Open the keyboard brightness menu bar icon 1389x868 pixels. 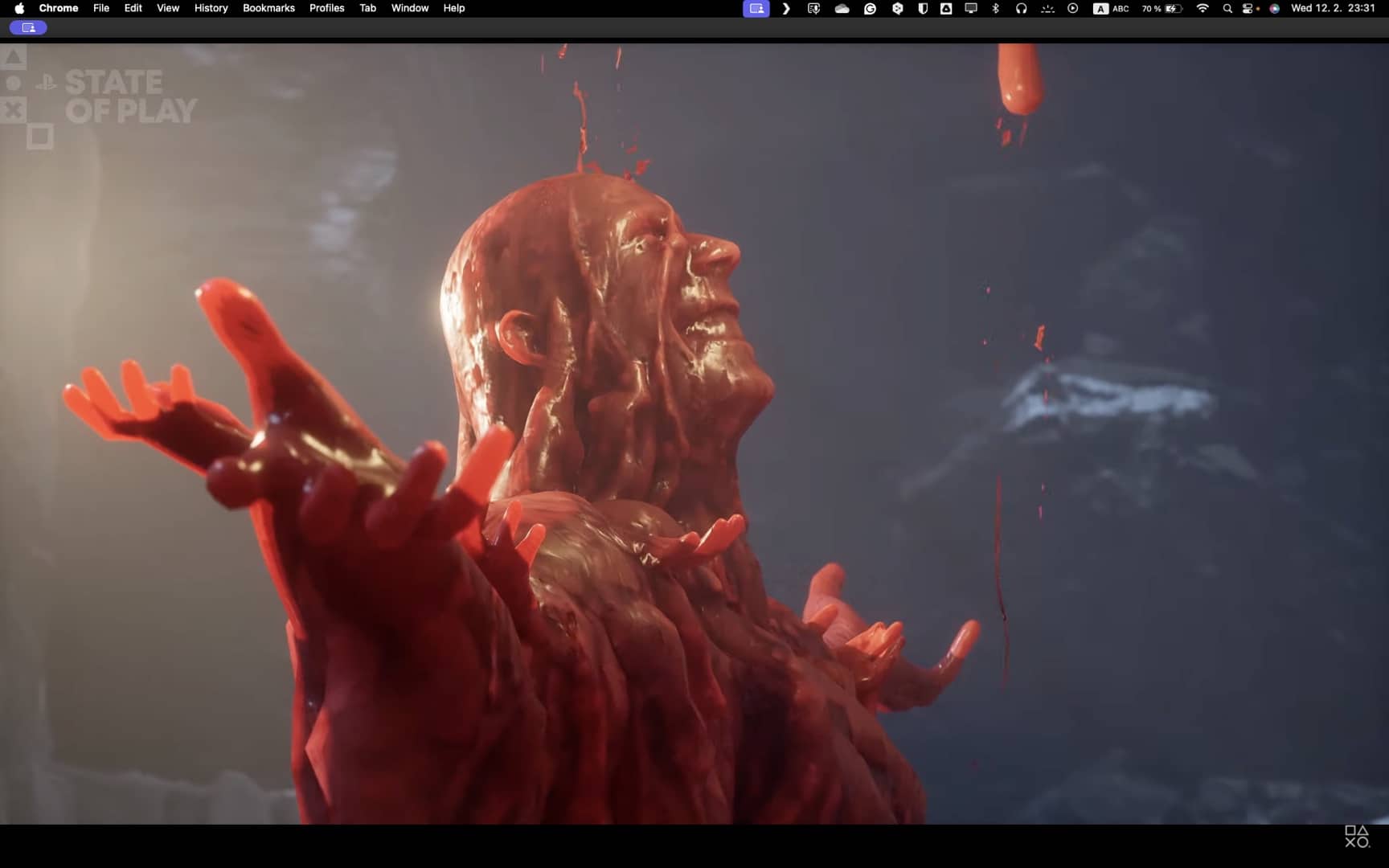click(x=1047, y=8)
